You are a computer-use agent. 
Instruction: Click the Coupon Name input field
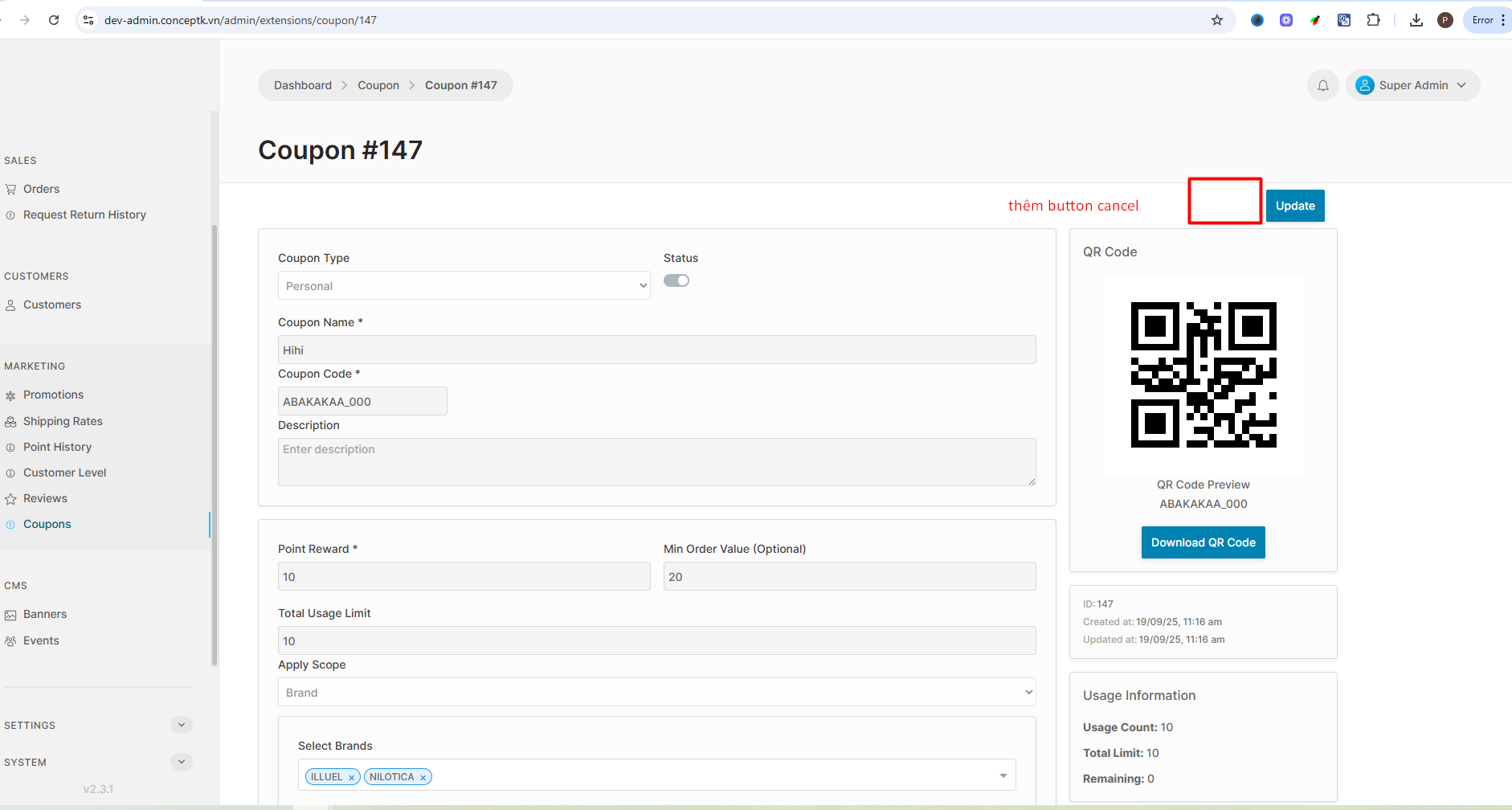(656, 350)
